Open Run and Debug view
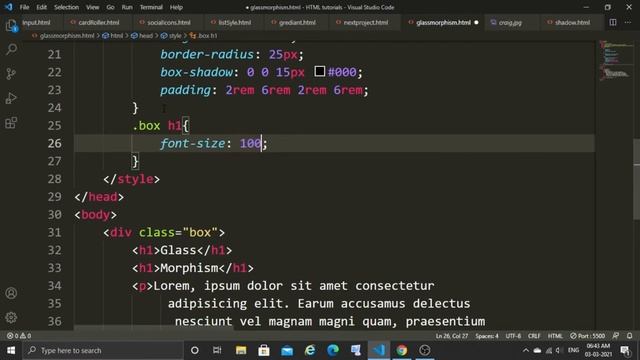The height and width of the screenshot is (360, 640). click(x=11, y=98)
